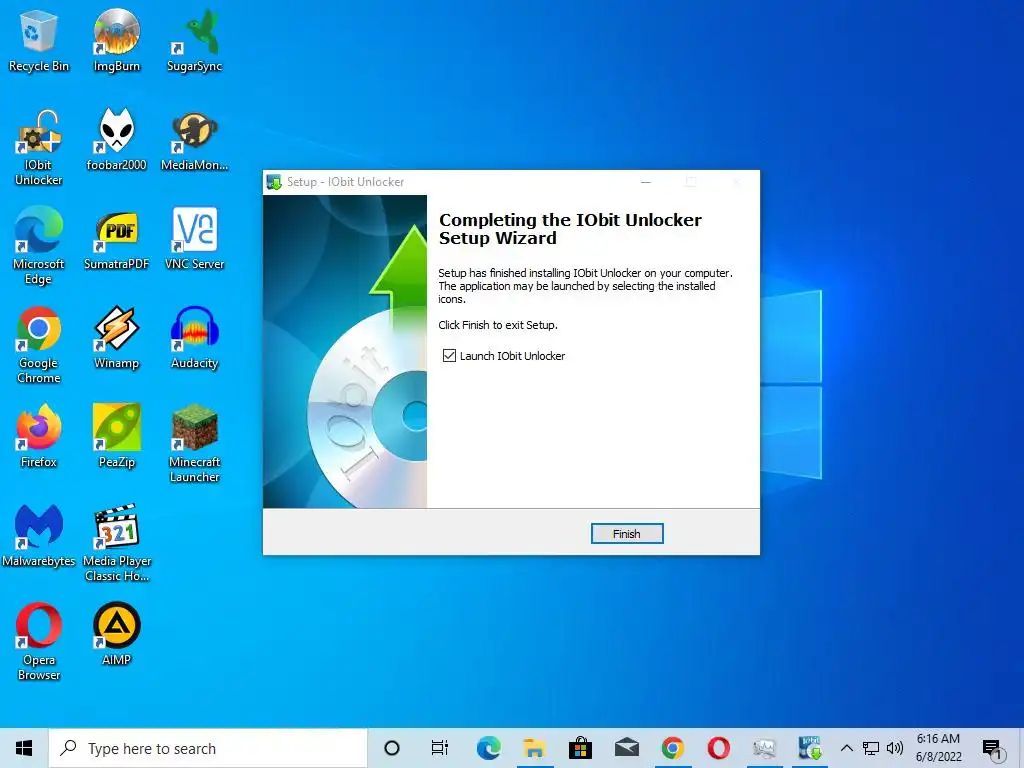The height and width of the screenshot is (768, 1024).
Task: Open the Windows Start menu
Action: pyautogui.click(x=24, y=748)
